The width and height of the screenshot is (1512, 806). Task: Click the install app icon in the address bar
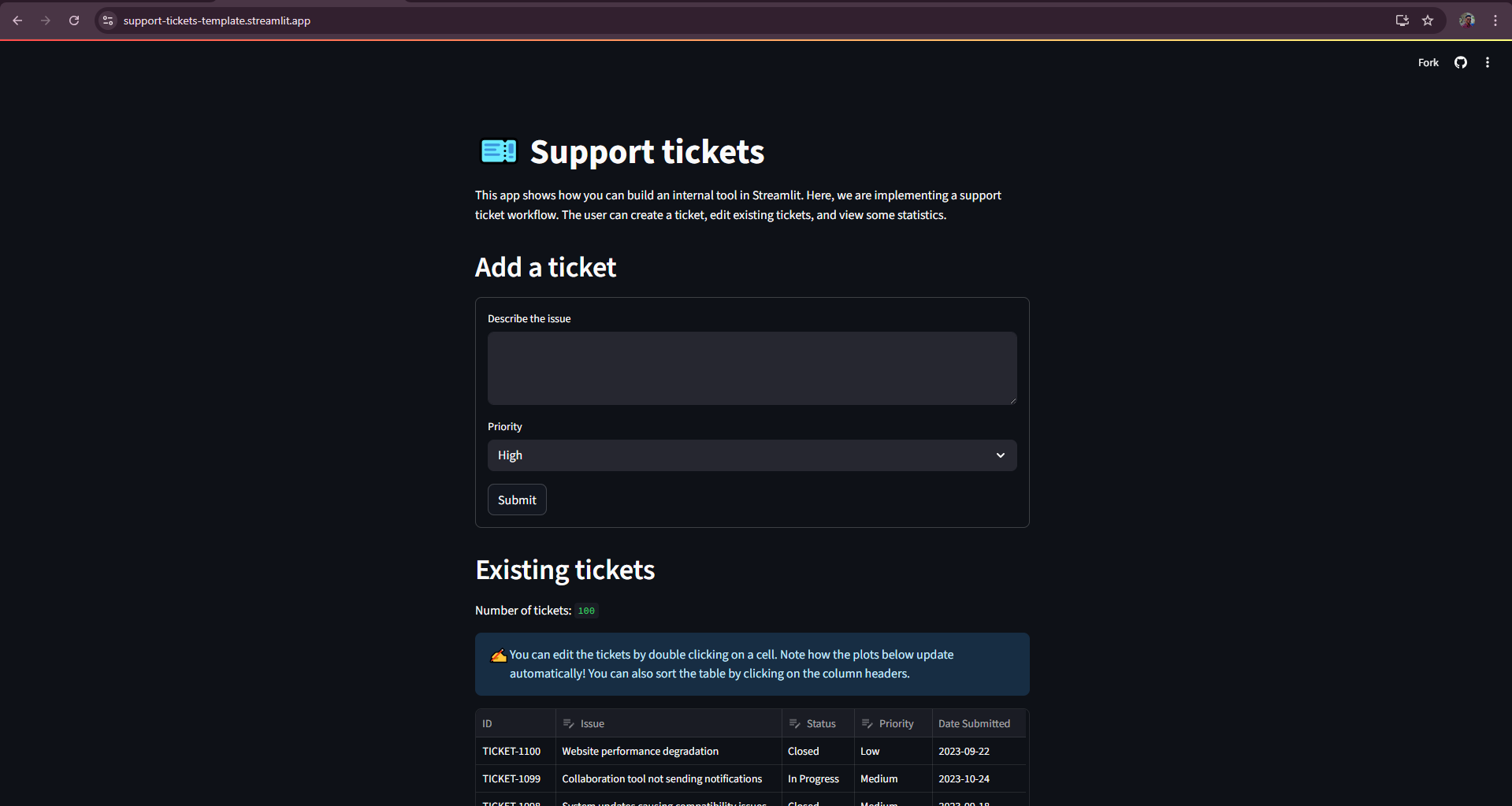pyautogui.click(x=1402, y=20)
